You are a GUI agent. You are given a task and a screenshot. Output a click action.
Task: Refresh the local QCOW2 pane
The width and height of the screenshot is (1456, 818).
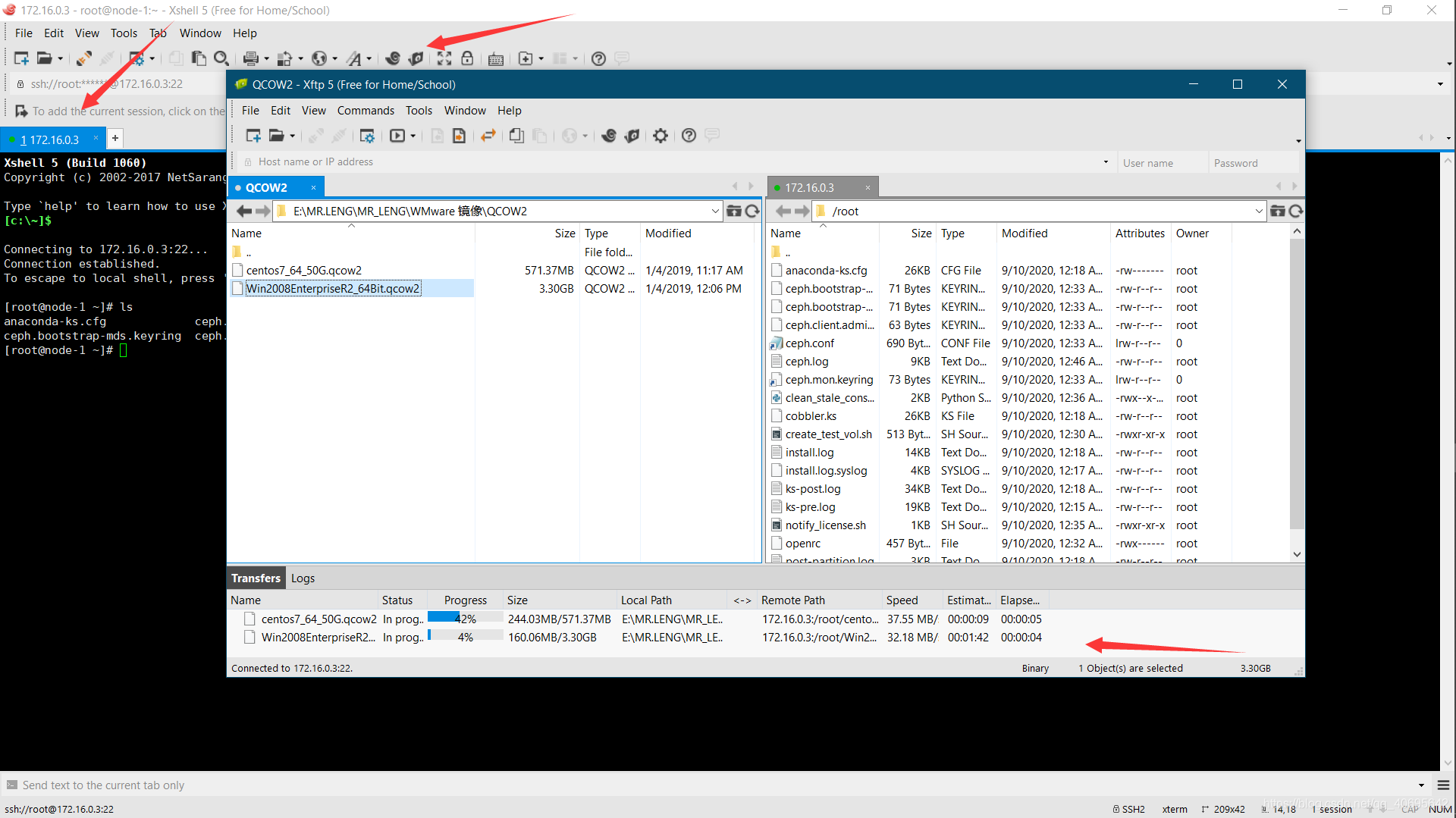pyautogui.click(x=752, y=211)
